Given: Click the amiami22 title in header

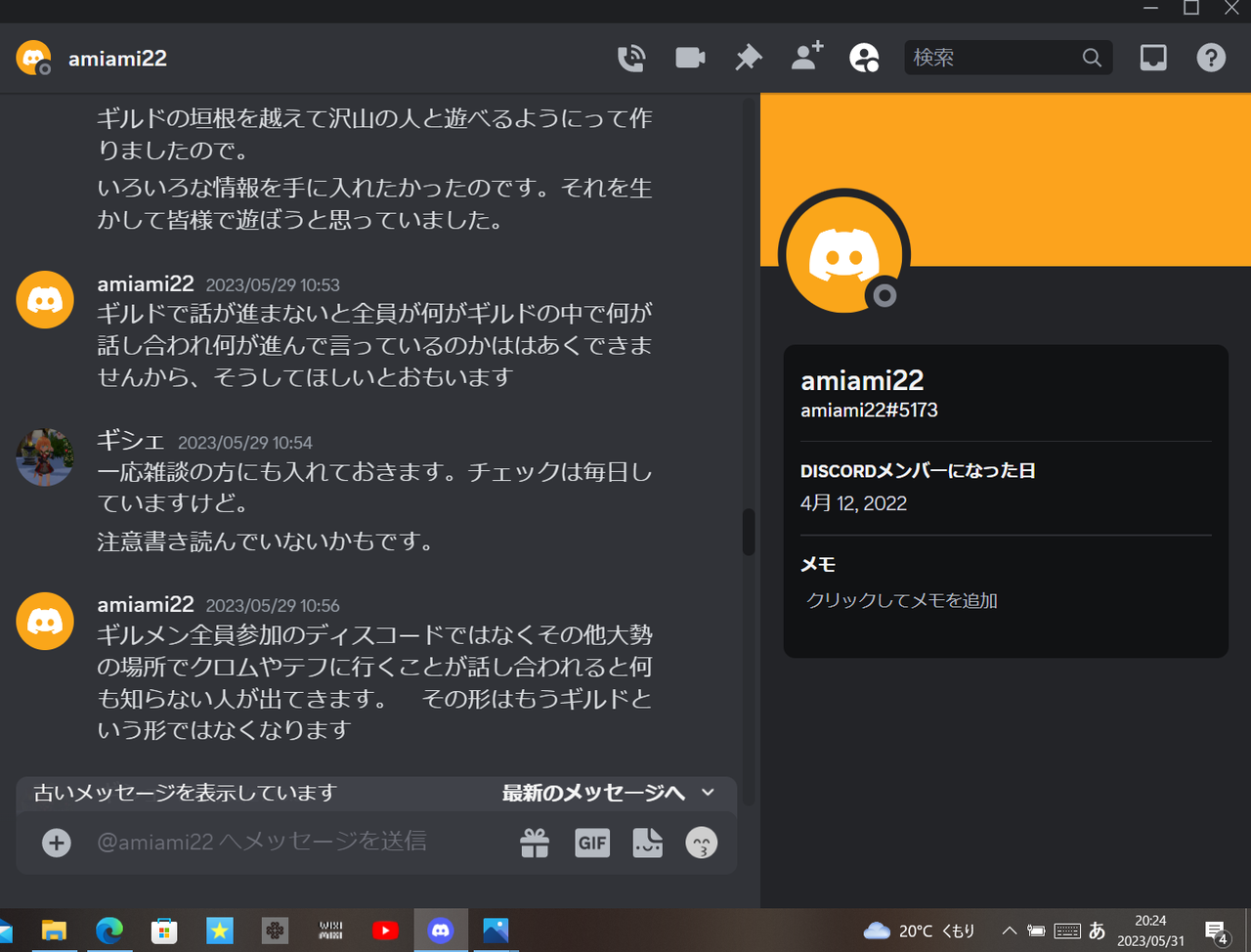Looking at the screenshot, I should [x=117, y=59].
